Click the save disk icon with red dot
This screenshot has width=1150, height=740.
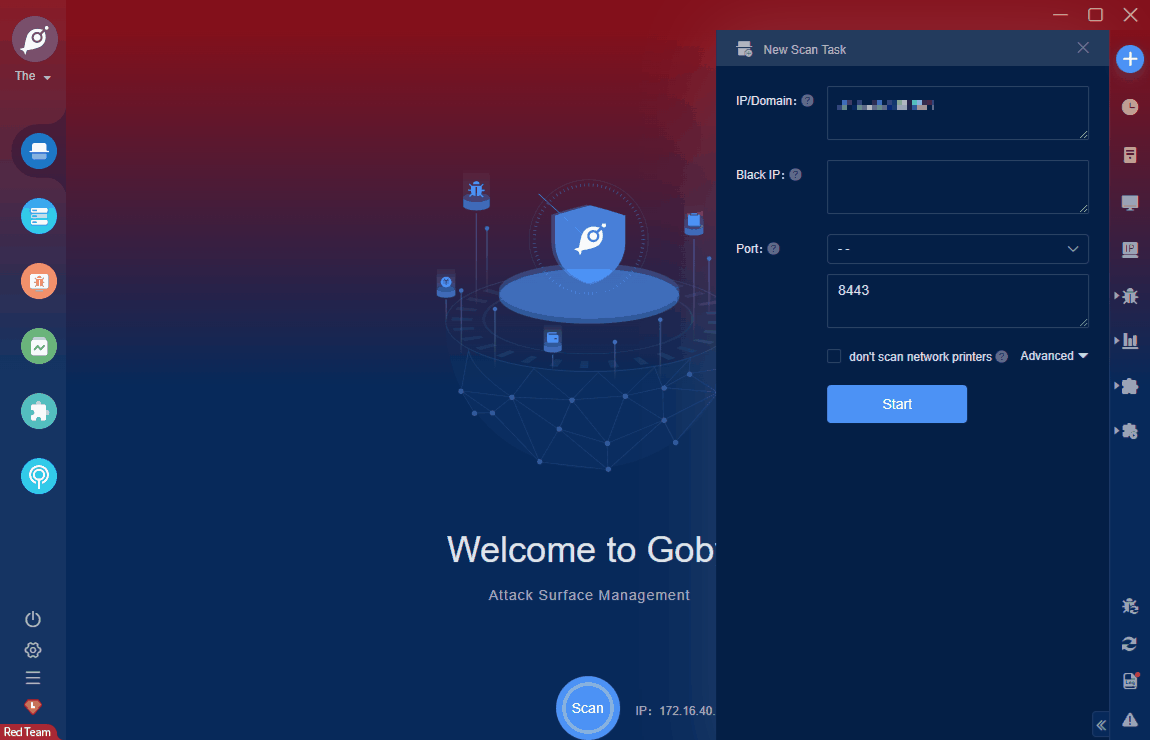point(1130,681)
